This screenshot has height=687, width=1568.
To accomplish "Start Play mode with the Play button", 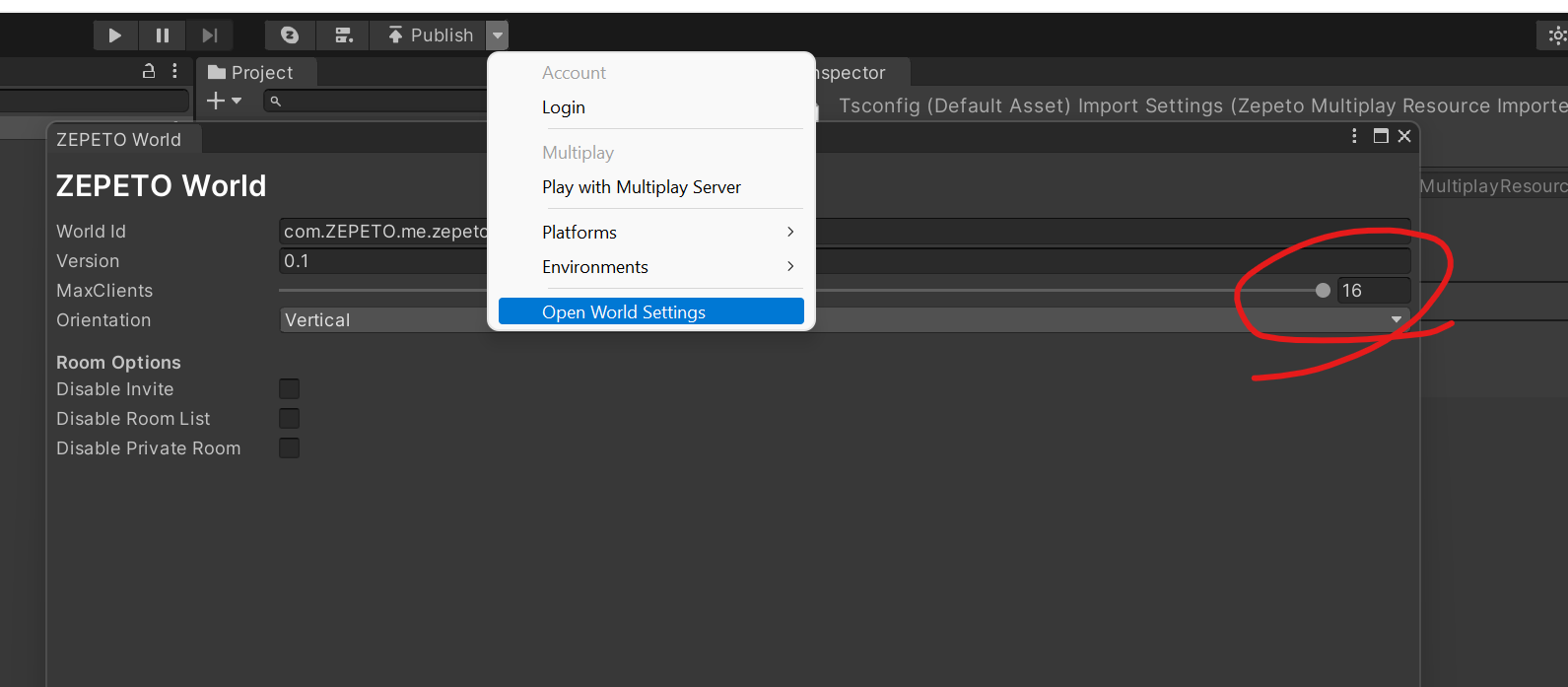I will [x=115, y=35].
